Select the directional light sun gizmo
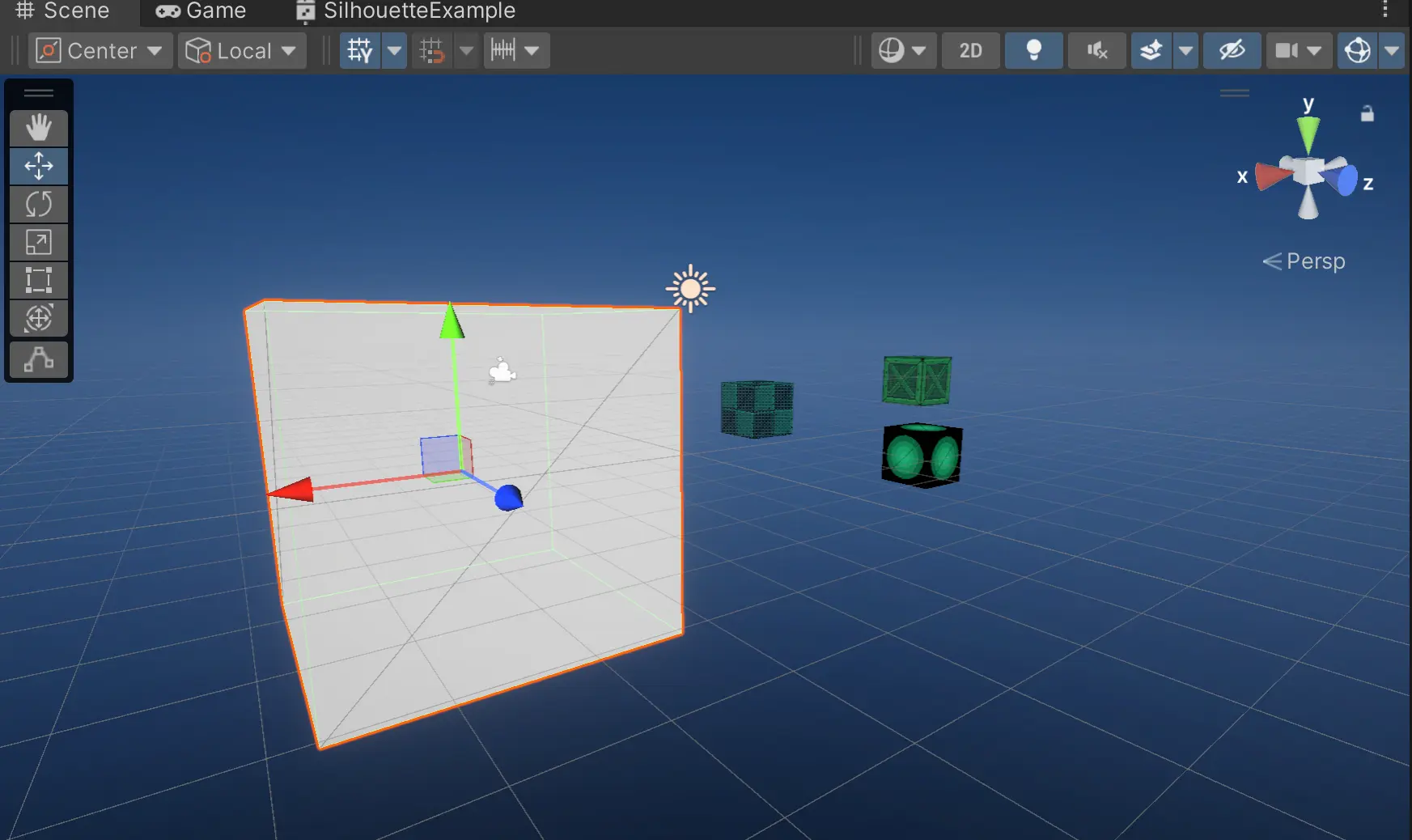 (690, 288)
